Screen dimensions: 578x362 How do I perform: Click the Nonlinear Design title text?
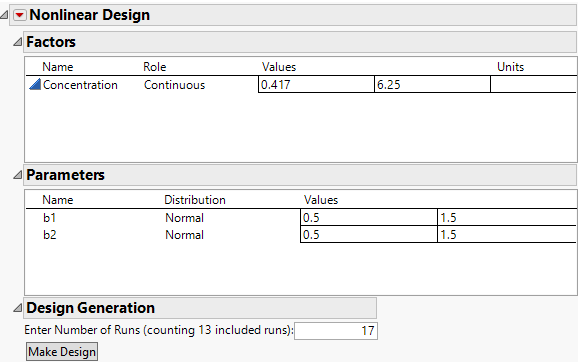pos(90,15)
